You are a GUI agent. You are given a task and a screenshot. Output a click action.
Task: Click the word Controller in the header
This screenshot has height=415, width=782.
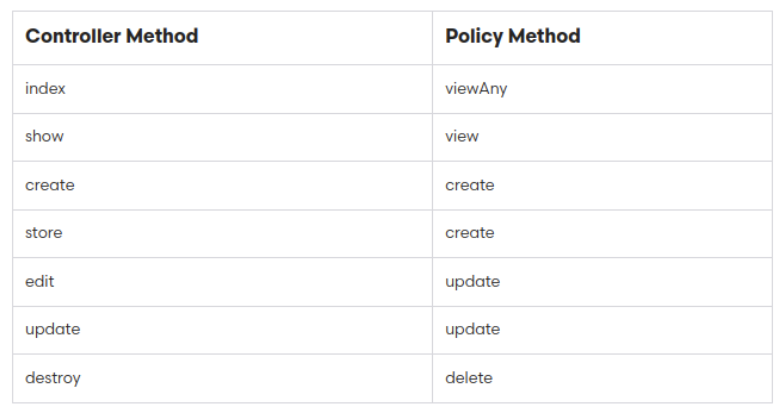point(73,36)
